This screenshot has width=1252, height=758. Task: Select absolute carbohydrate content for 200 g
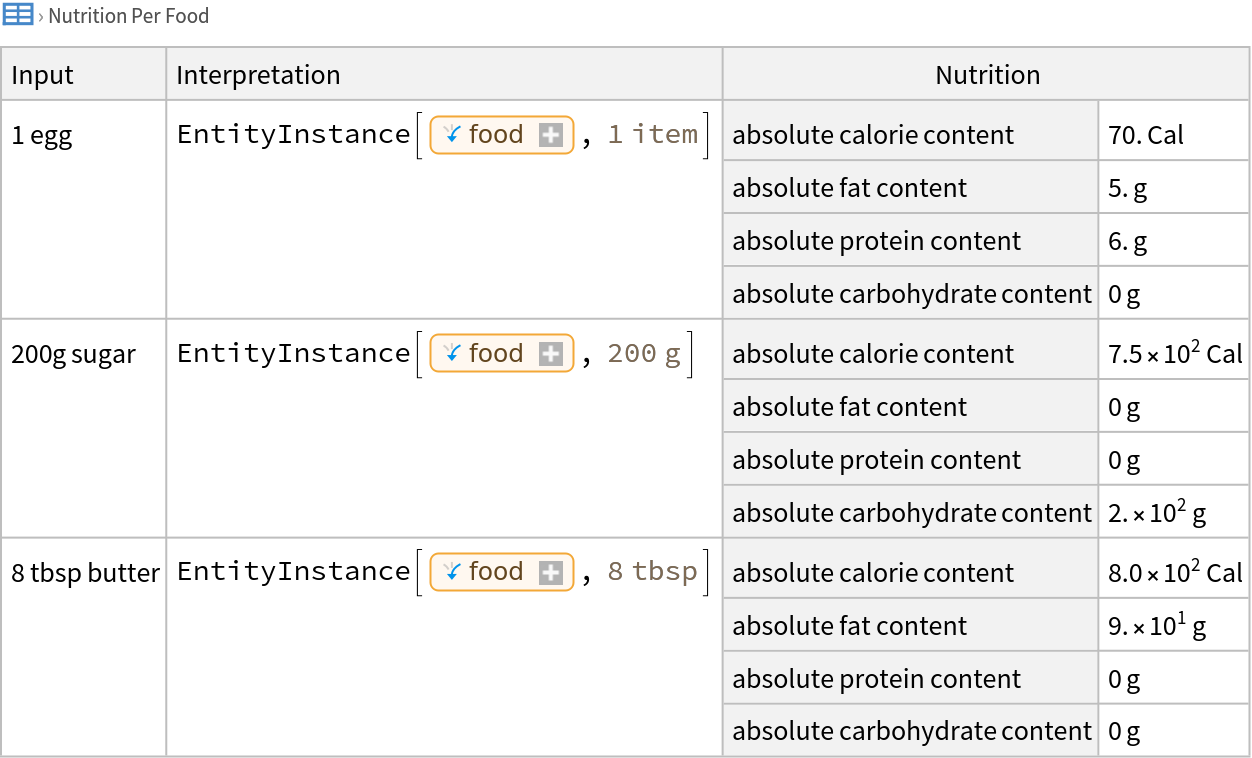point(911,513)
